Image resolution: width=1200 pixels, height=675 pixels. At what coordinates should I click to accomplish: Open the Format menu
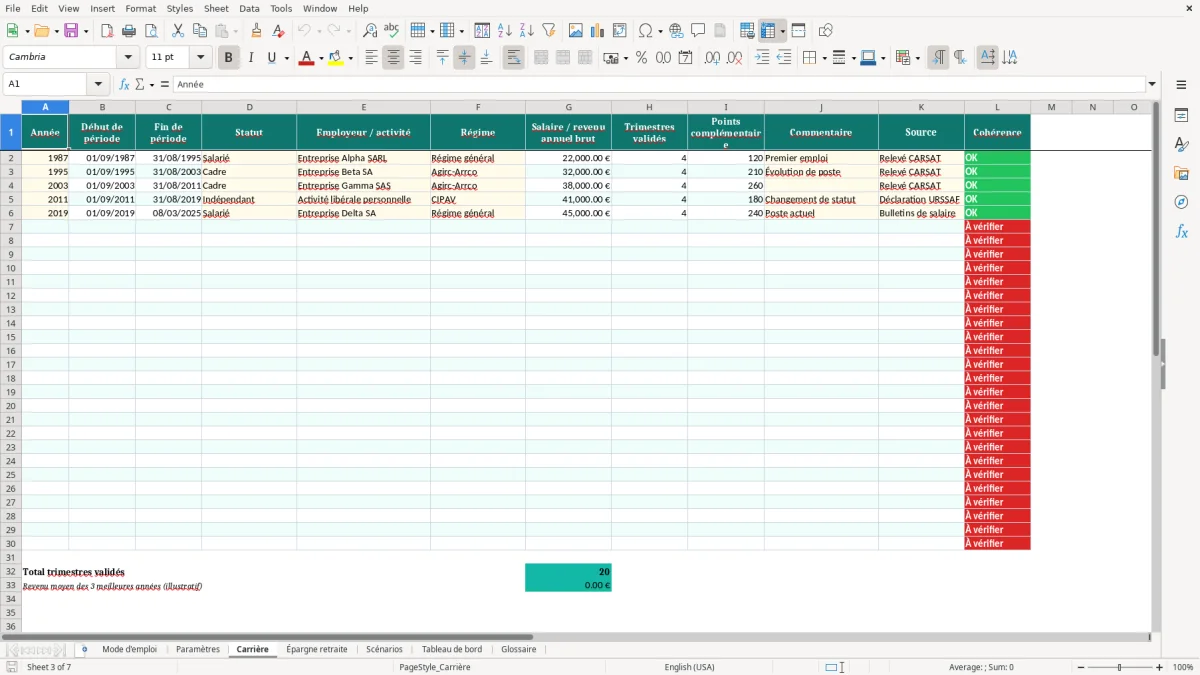[141, 8]
